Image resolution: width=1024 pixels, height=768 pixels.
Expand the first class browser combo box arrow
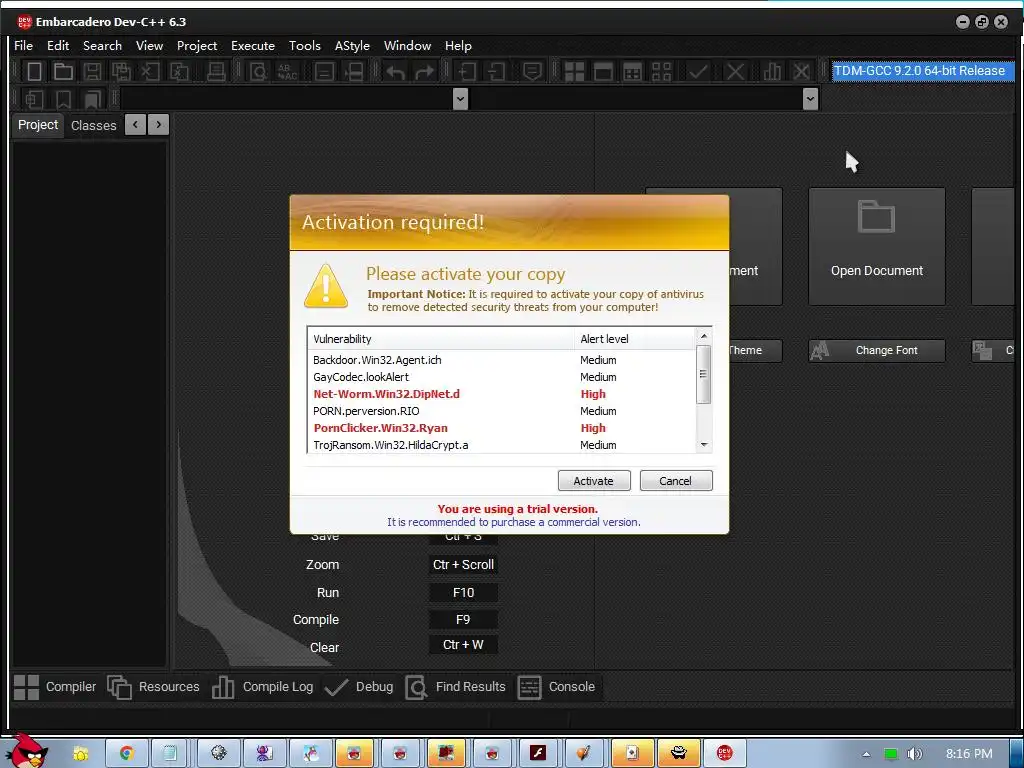pyautogui.click(x=460, y=99)
